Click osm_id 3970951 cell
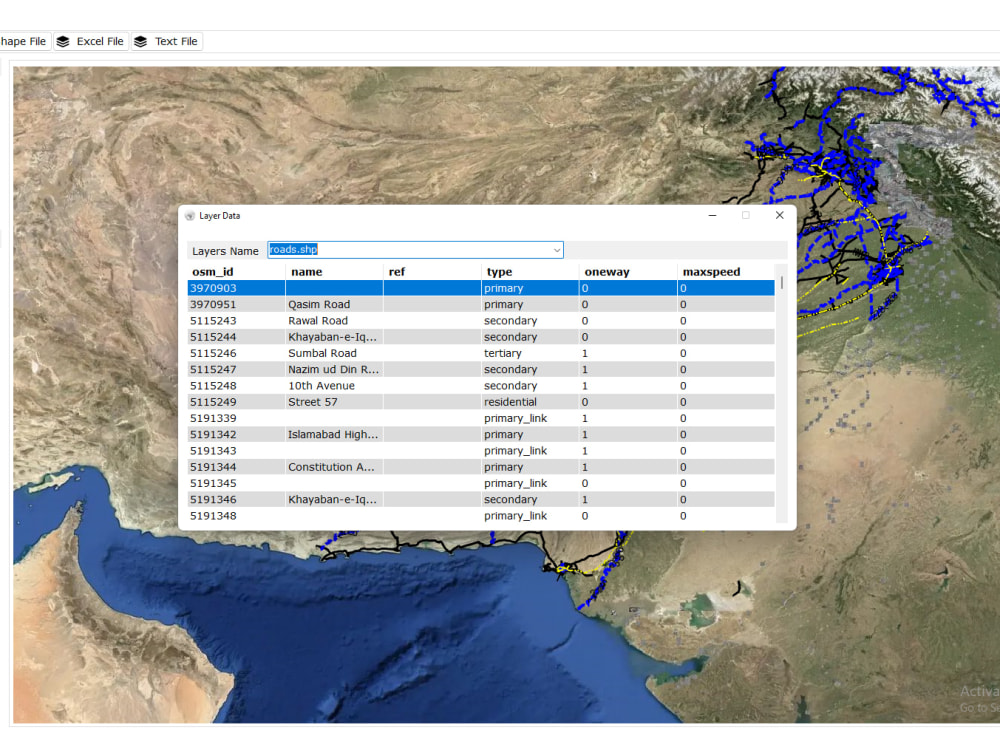This screenshot has height=750, width=1000. [236, 305]
